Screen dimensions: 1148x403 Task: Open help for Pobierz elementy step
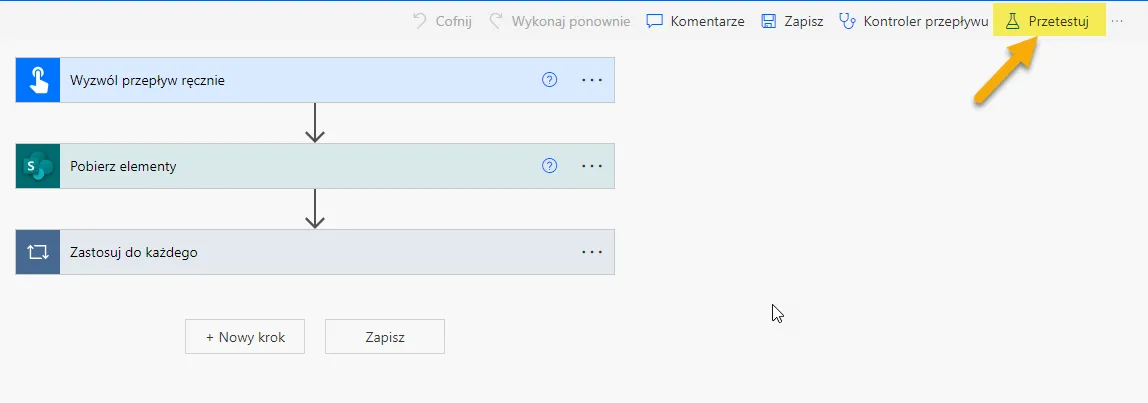pyautogui.click(x=549, y=166)
